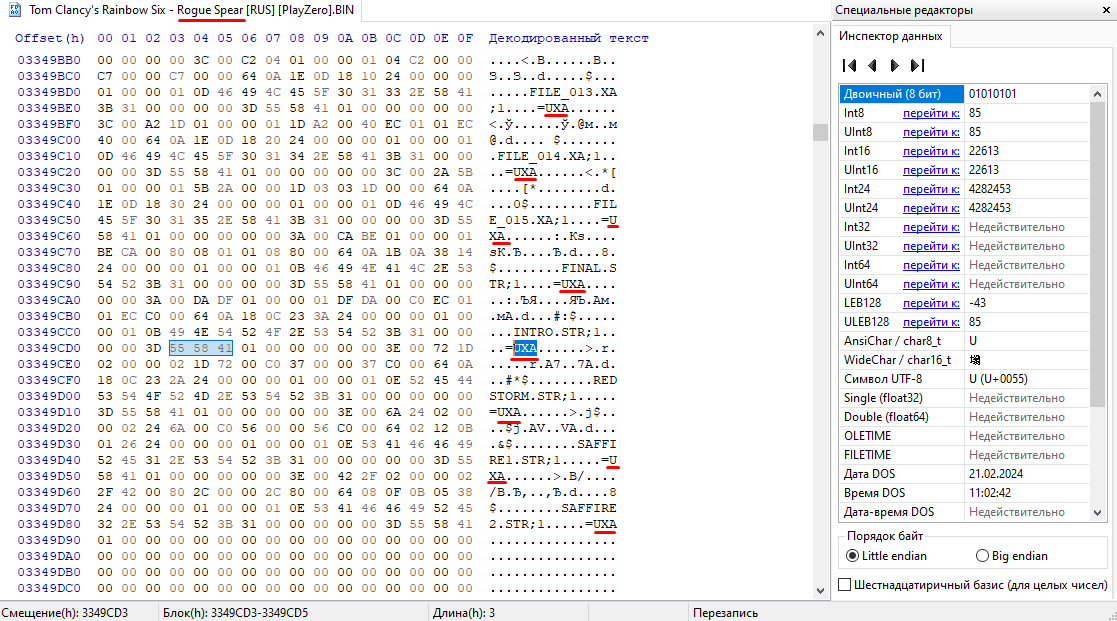
Task: Click the hex view scrollbar up arrow
Action: point(821,33)
